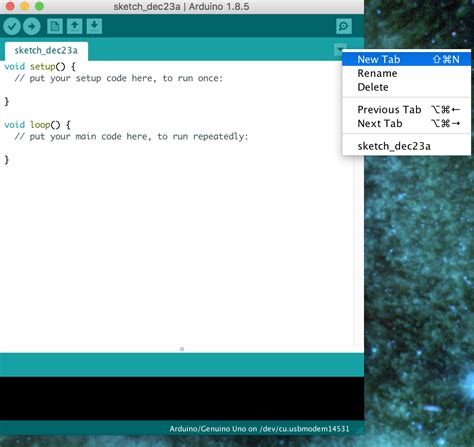The width and height of the screenshot is (474, 447).
Task: Click the Verify checkmark icon
Action: click(12, 26)
